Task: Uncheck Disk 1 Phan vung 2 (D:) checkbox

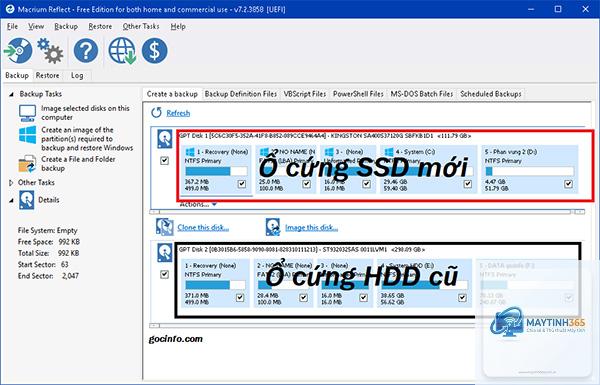Action: pos(569,184)
